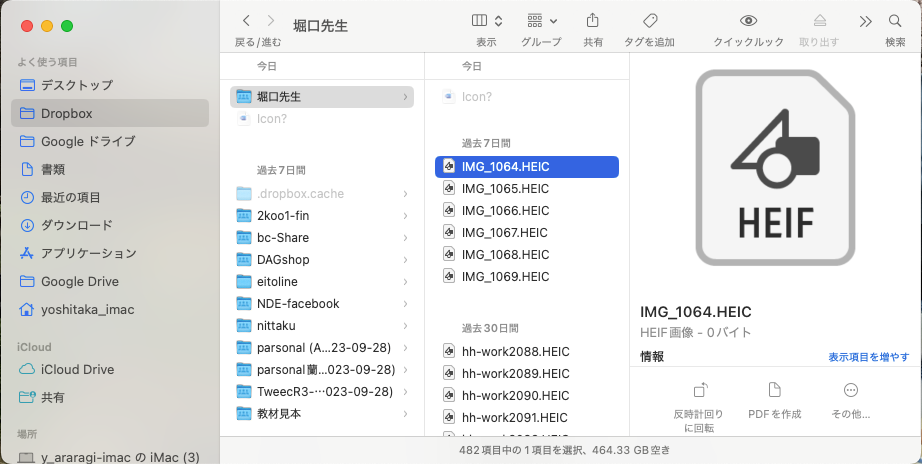Click その他... more actions button

851,400
